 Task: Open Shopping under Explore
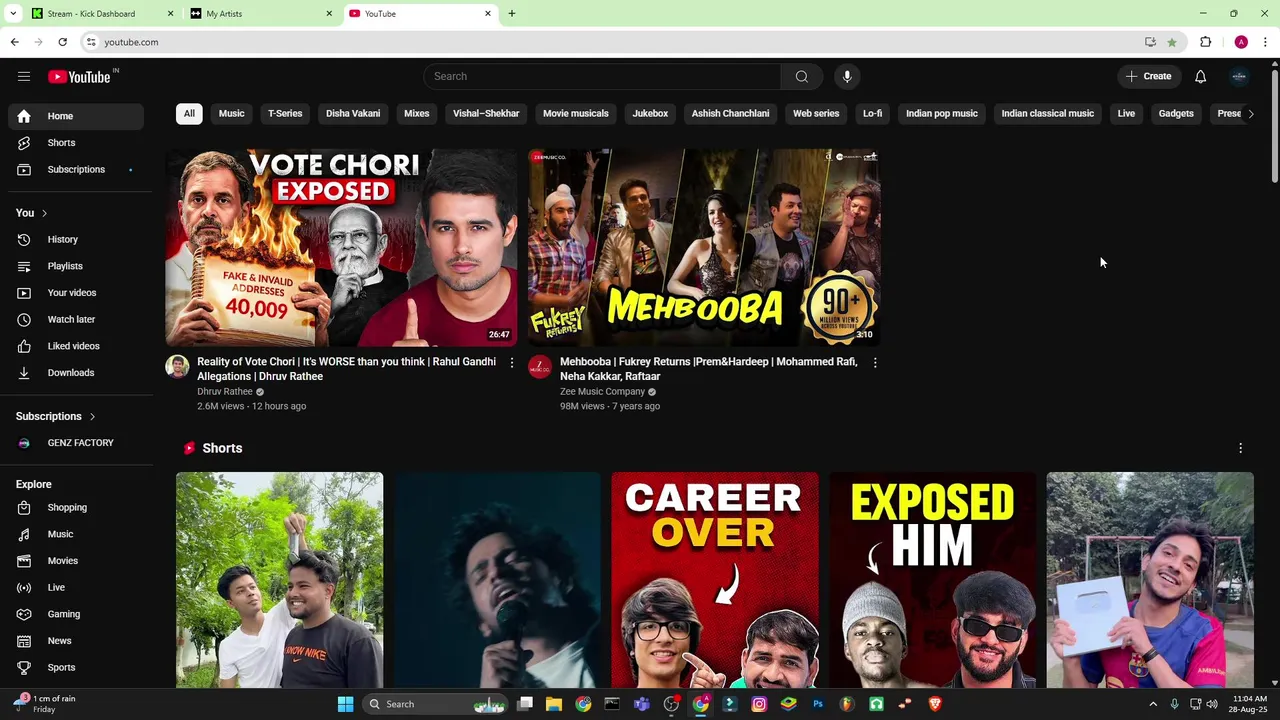[76, 508]
